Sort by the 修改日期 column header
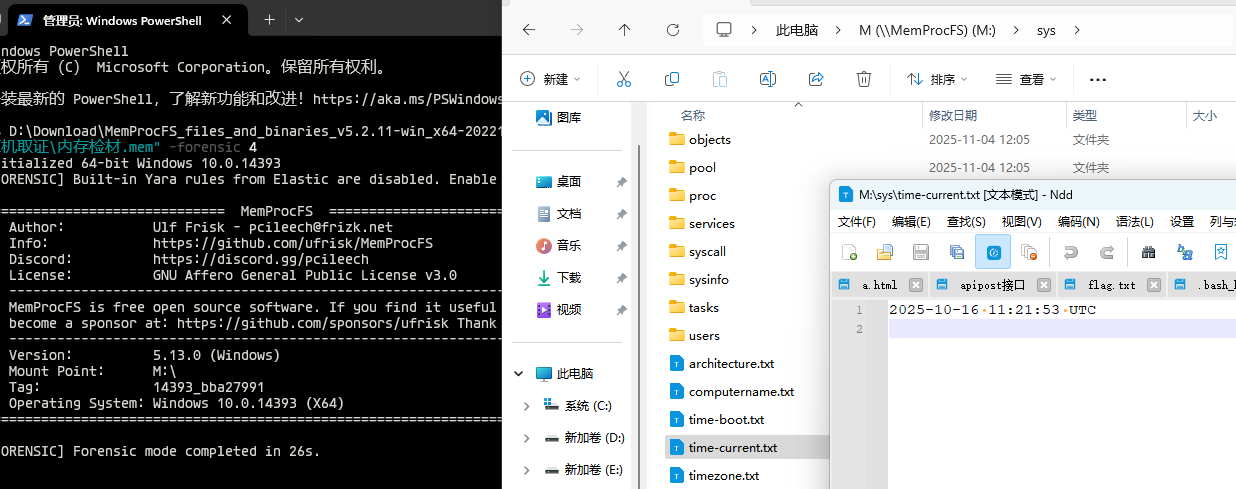This screenshot has height=489, width=1236. click(x=952, y=116)
